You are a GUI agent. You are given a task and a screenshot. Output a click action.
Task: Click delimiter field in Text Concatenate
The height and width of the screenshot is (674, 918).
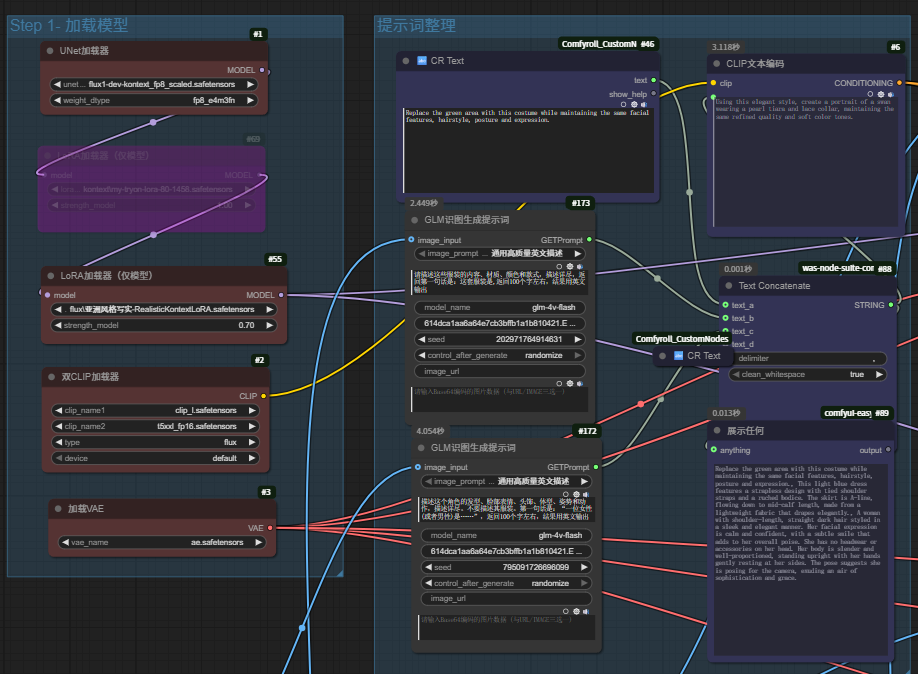click(x=807, y=358)
